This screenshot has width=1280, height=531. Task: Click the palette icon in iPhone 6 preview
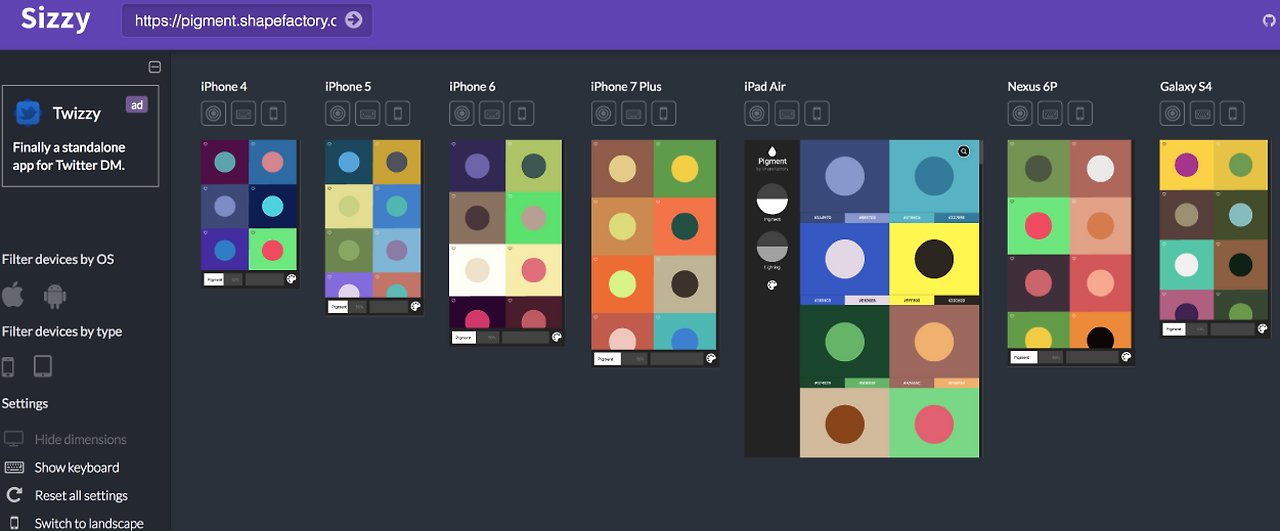(556, 337)
